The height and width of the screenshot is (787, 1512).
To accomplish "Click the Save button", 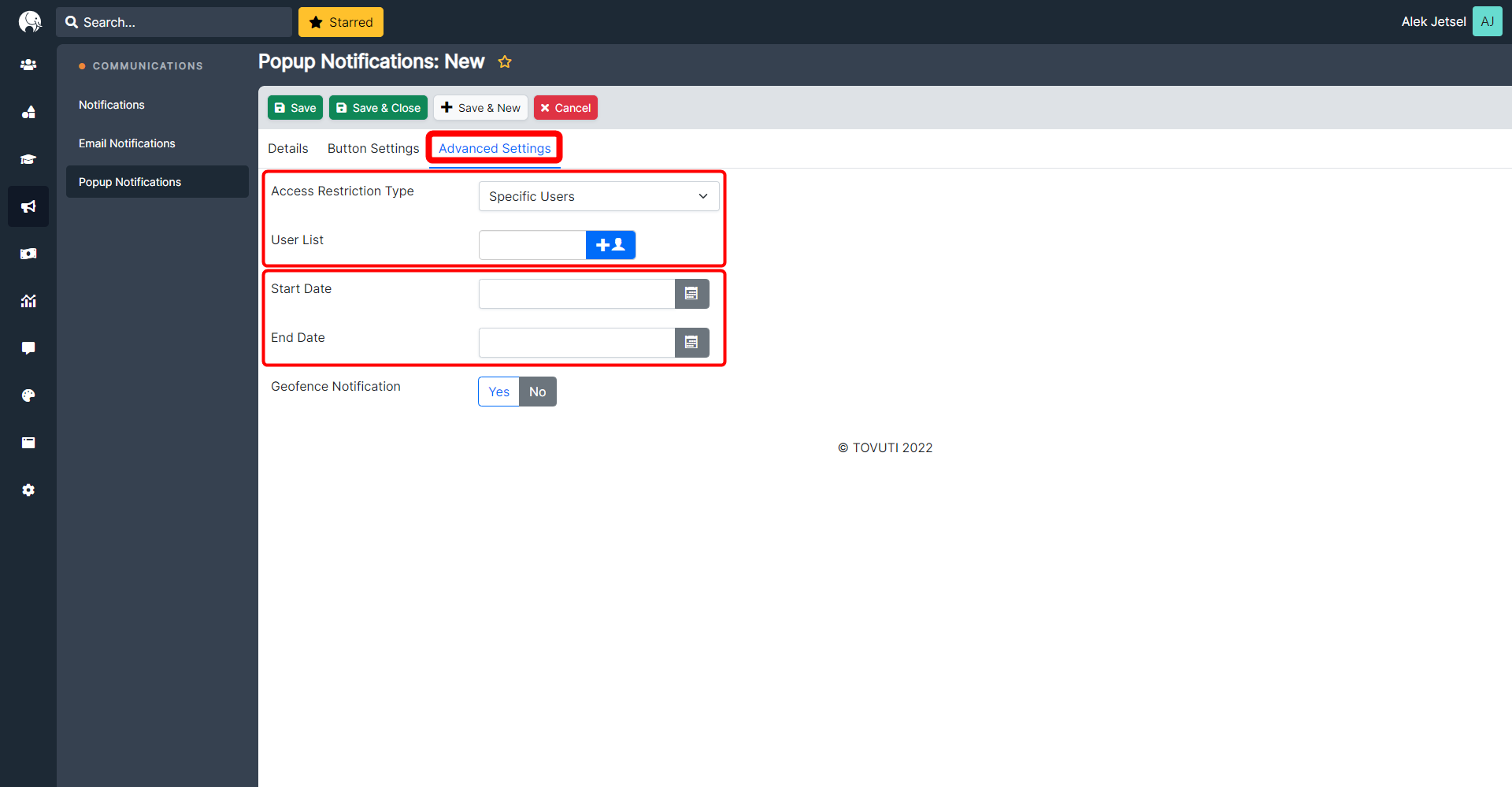I will (295, 108).
